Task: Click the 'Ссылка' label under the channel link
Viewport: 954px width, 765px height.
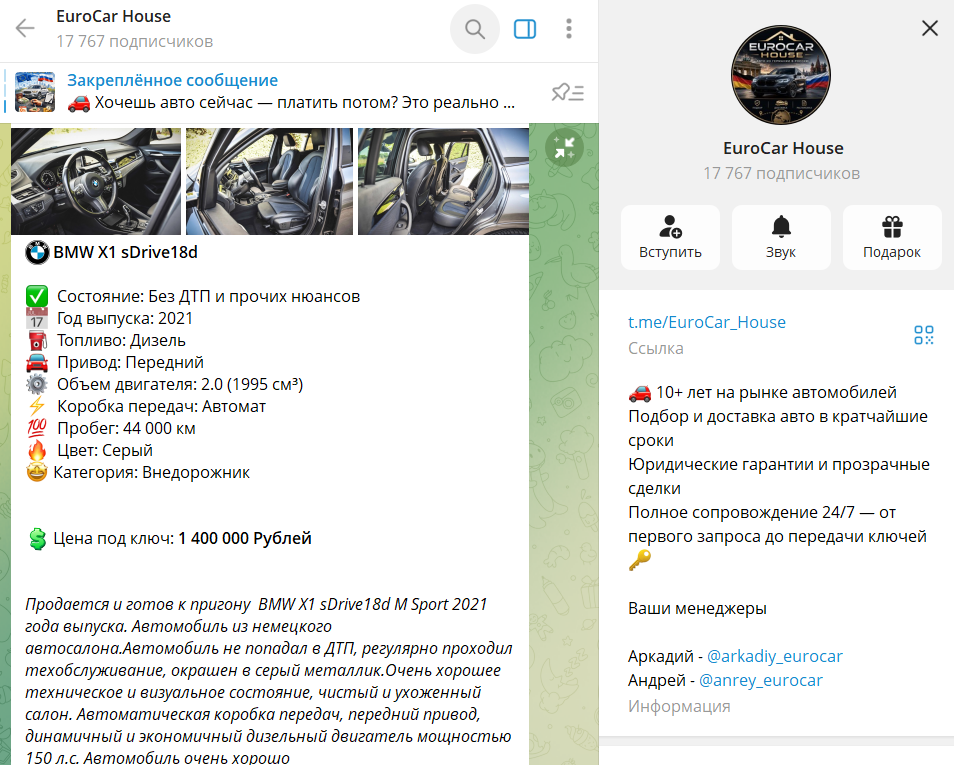Action: pyautogui.click(x=656, y=349)
